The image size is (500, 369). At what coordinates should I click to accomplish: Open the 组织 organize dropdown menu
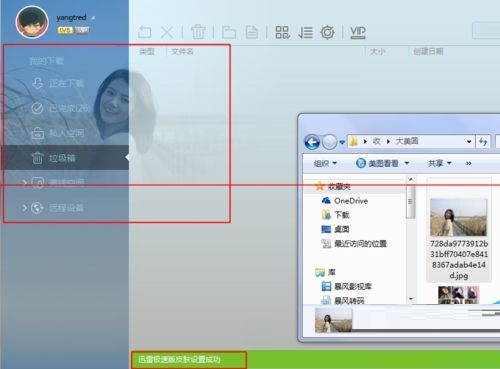pos(325,163)
